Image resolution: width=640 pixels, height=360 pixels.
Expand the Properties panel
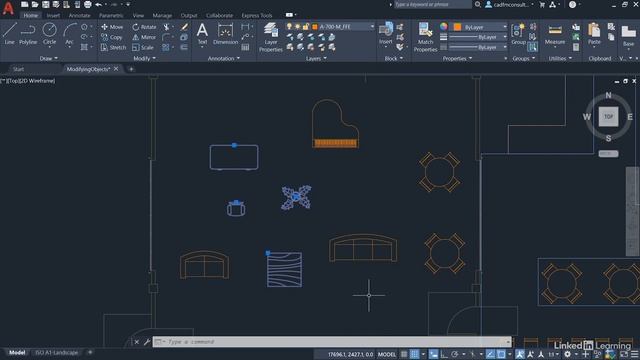pos(457,58)
